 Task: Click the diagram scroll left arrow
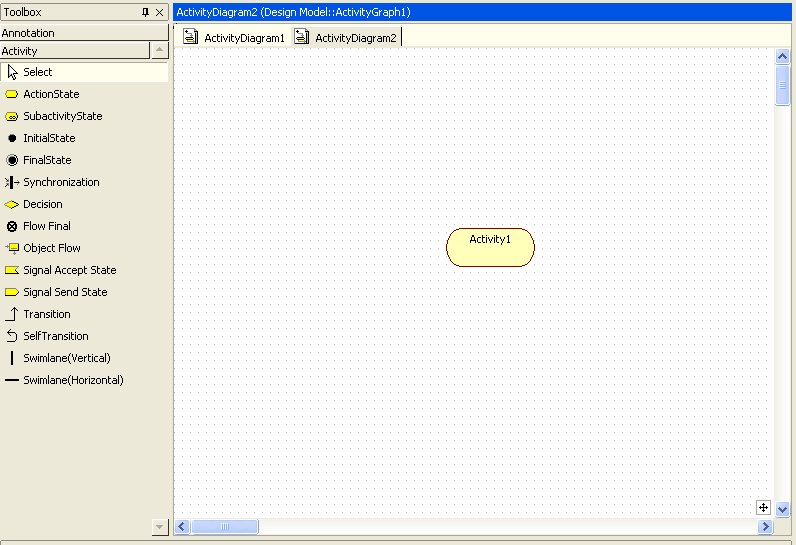183,527
